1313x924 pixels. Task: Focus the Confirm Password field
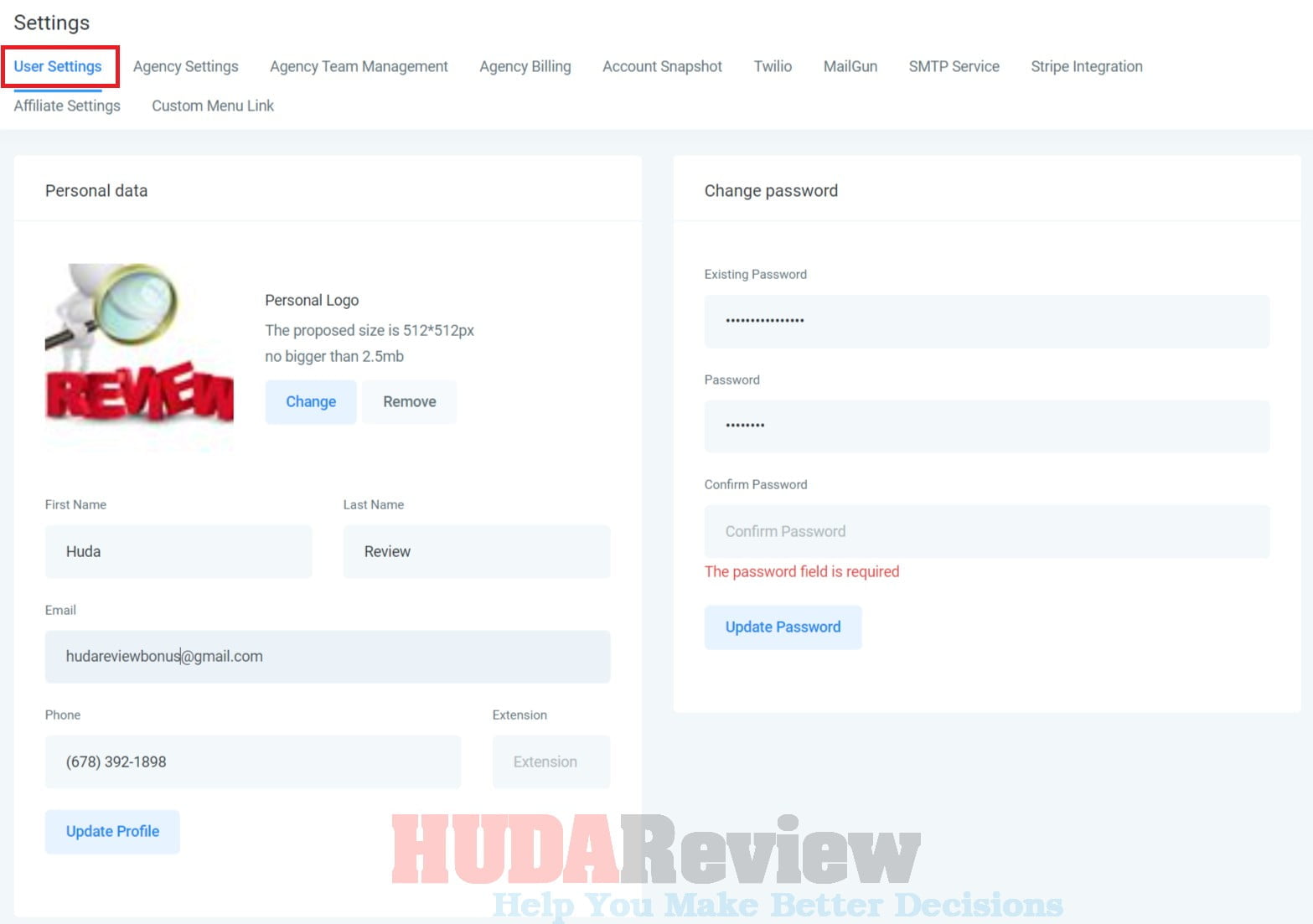coord(987,531)
